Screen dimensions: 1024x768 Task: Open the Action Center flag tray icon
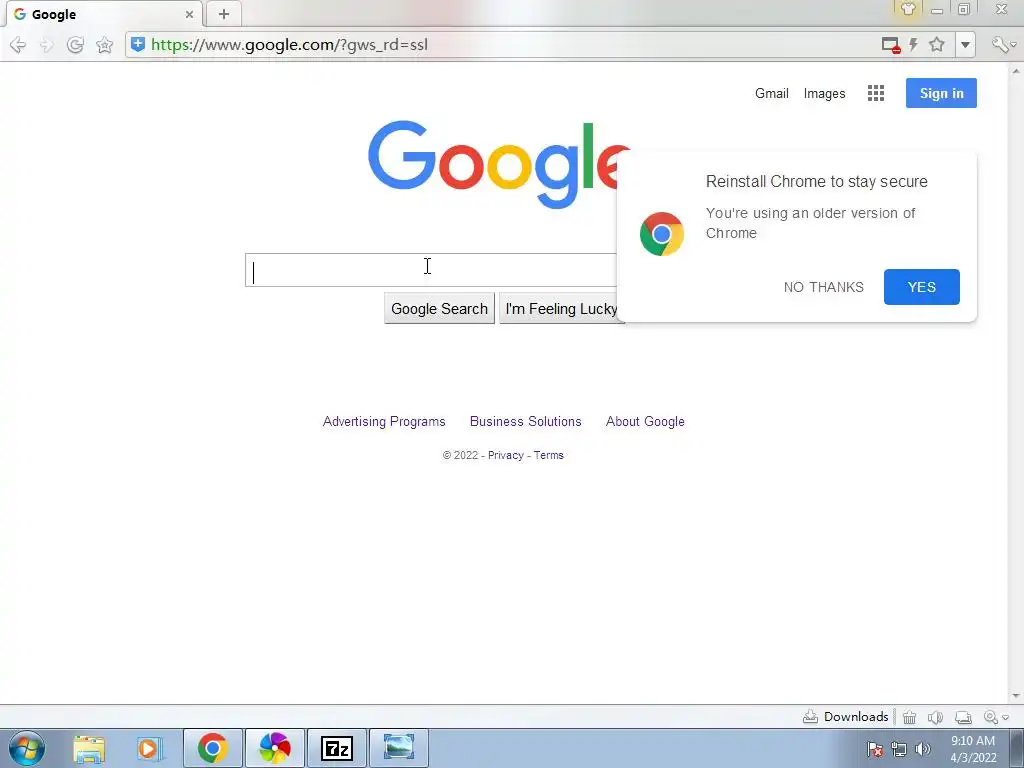[874, 749]
